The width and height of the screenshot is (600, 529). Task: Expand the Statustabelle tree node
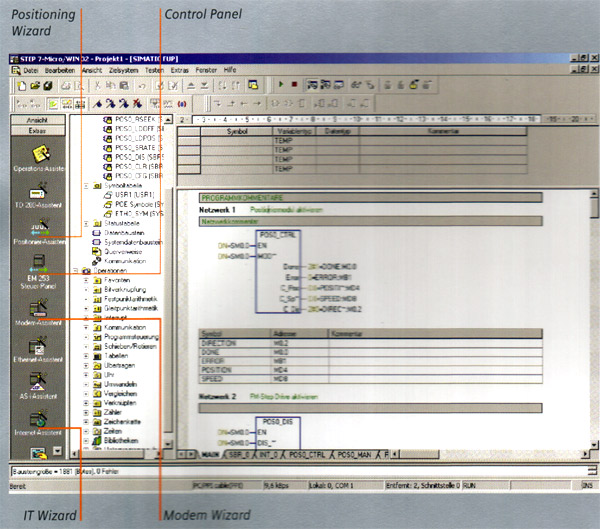[86, 223]
